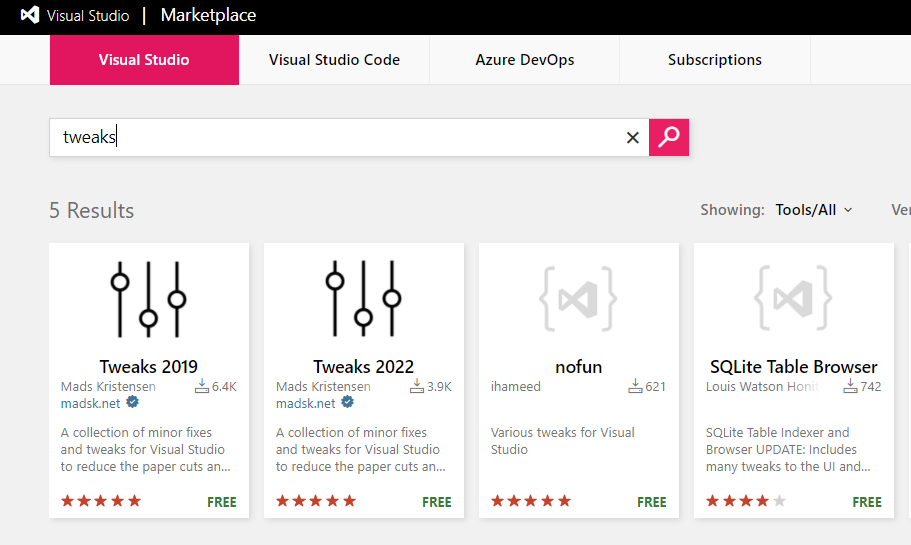
Task: Click download icon beside 3.9K
Action: 417,386
